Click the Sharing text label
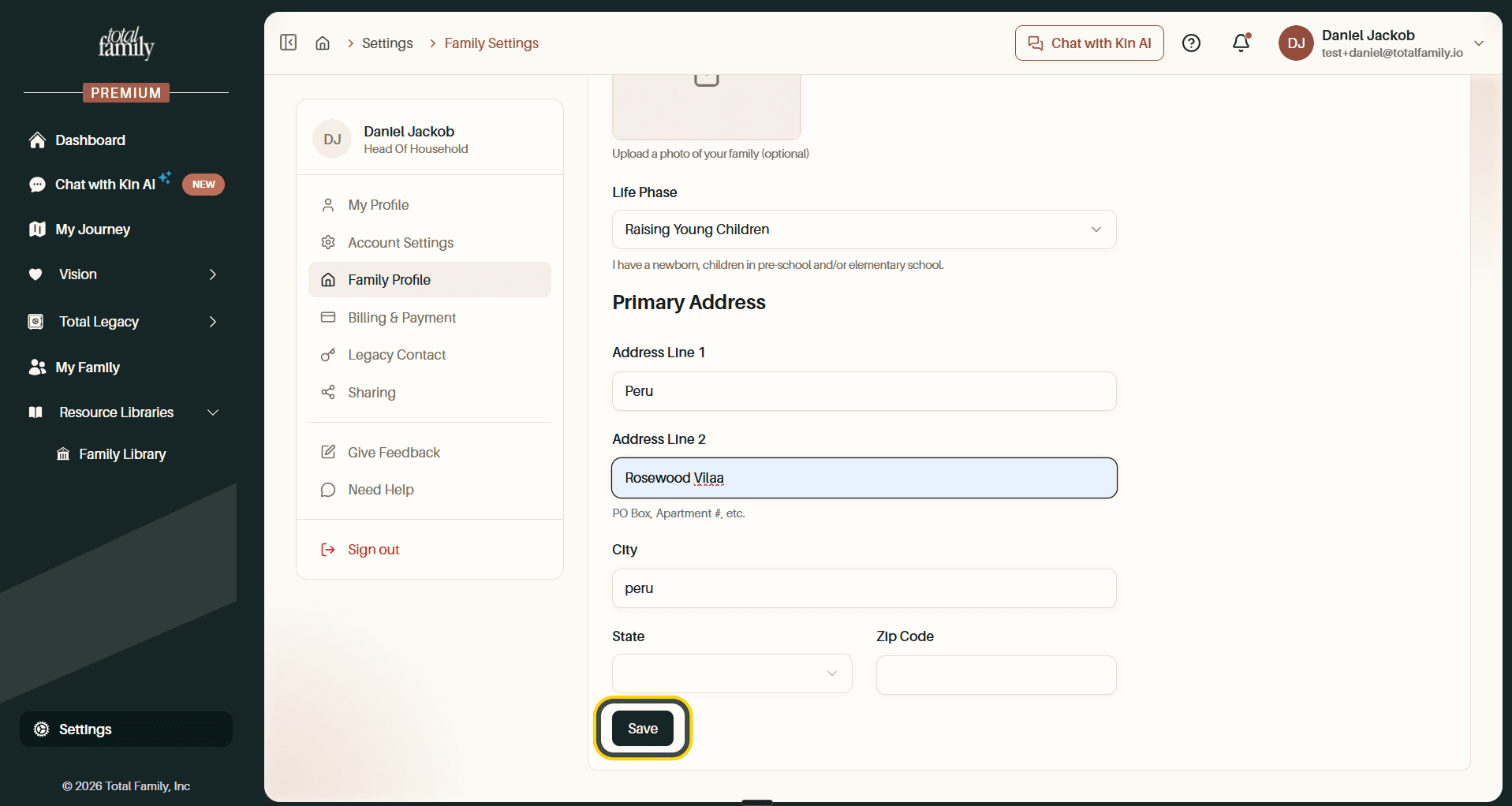Image resolution: width=1512 pixels, height=806 pixels. pyautogui.click(x=371, y=392)
